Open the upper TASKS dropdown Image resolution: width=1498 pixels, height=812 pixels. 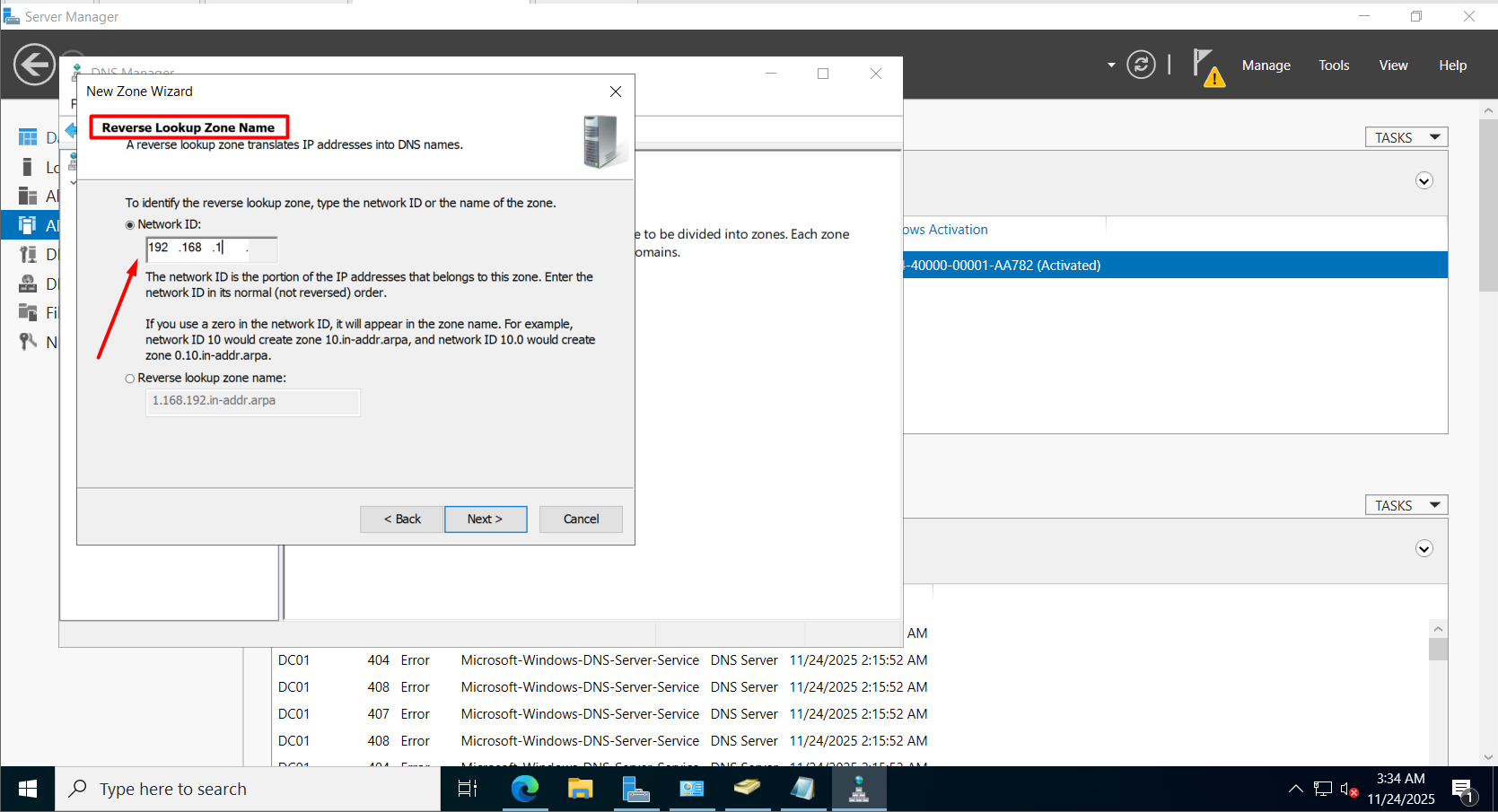tap(1406, 137)
